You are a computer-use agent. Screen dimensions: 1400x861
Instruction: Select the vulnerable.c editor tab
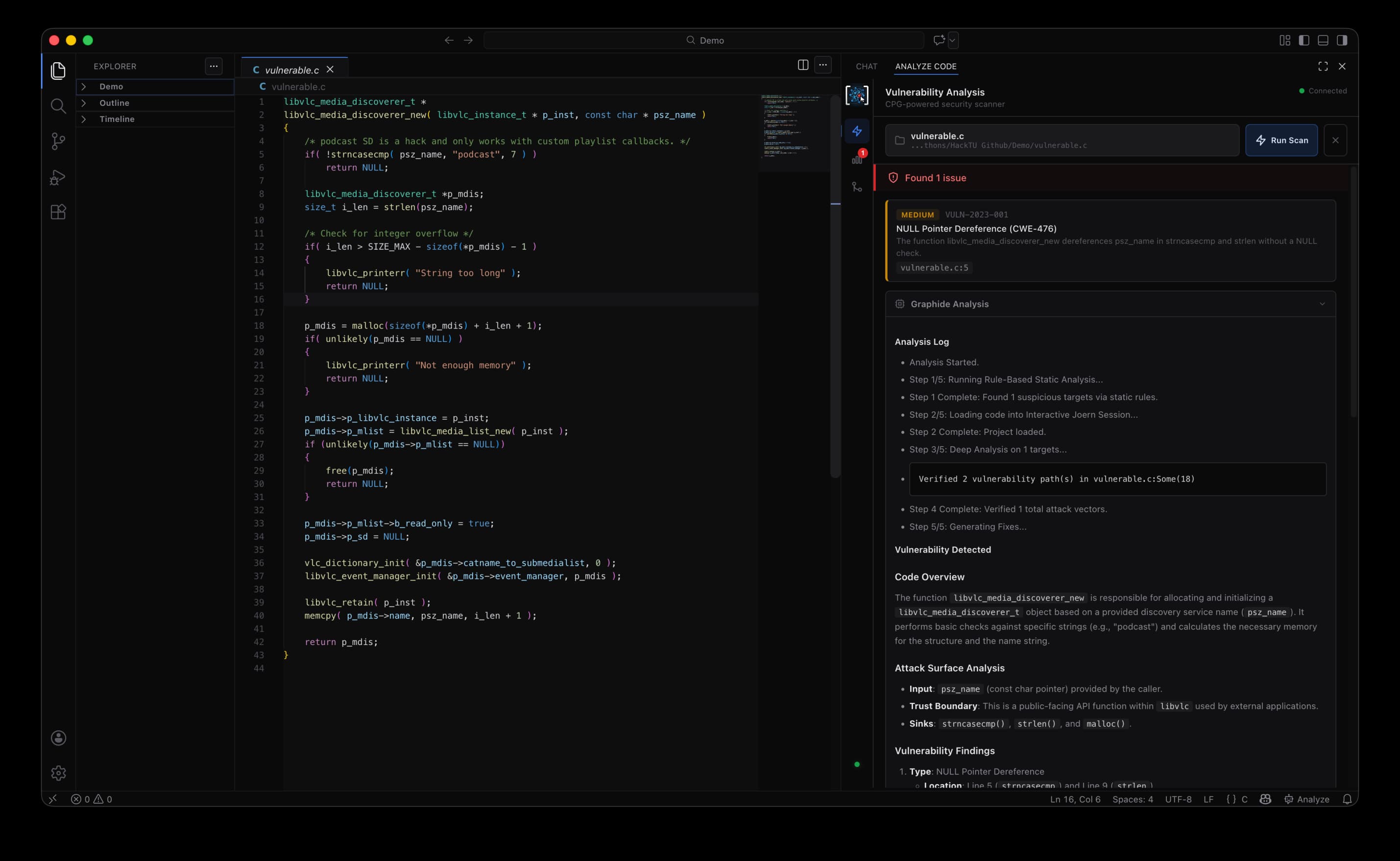coord(291,70)
